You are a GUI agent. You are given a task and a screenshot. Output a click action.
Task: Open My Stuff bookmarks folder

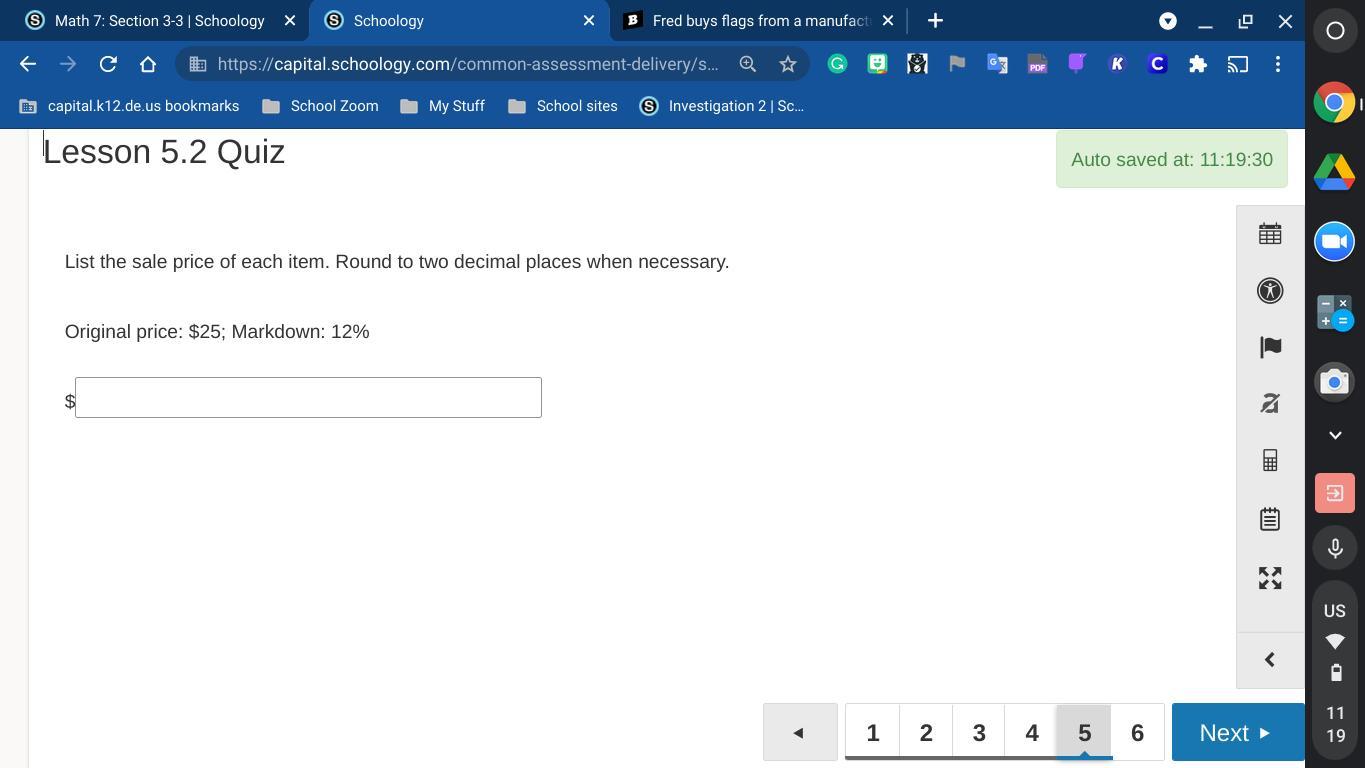pos(442,106)
